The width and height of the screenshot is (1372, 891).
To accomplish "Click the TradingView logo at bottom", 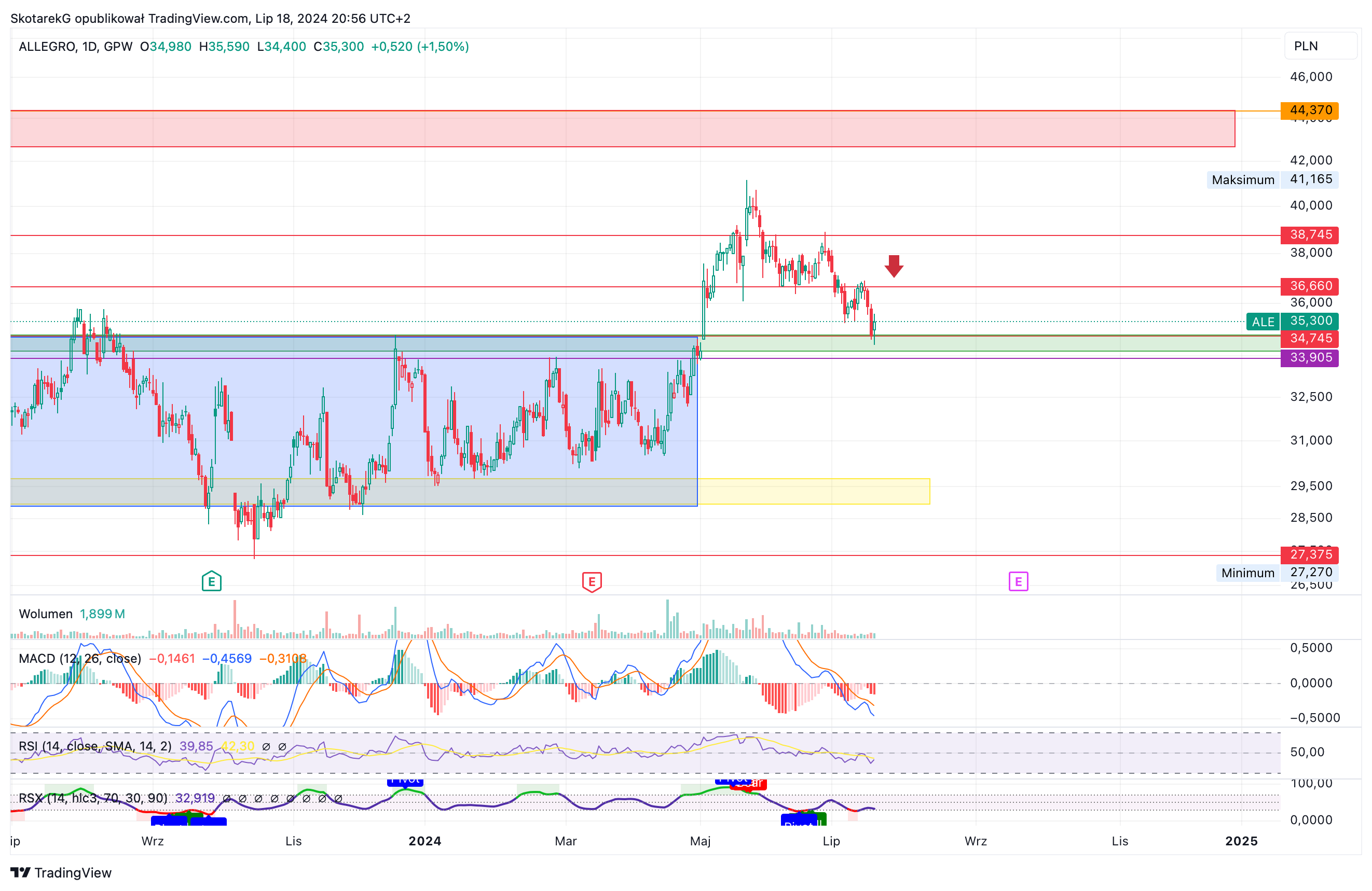I will pos(61,872).
